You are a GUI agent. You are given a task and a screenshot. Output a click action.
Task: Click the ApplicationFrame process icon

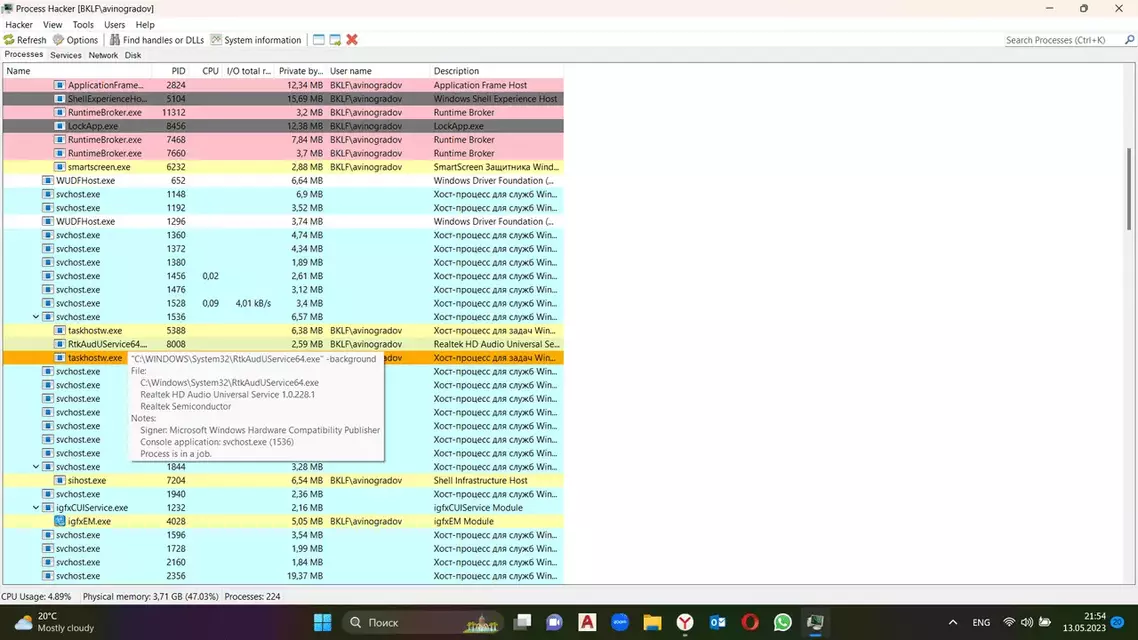point(60,85)
